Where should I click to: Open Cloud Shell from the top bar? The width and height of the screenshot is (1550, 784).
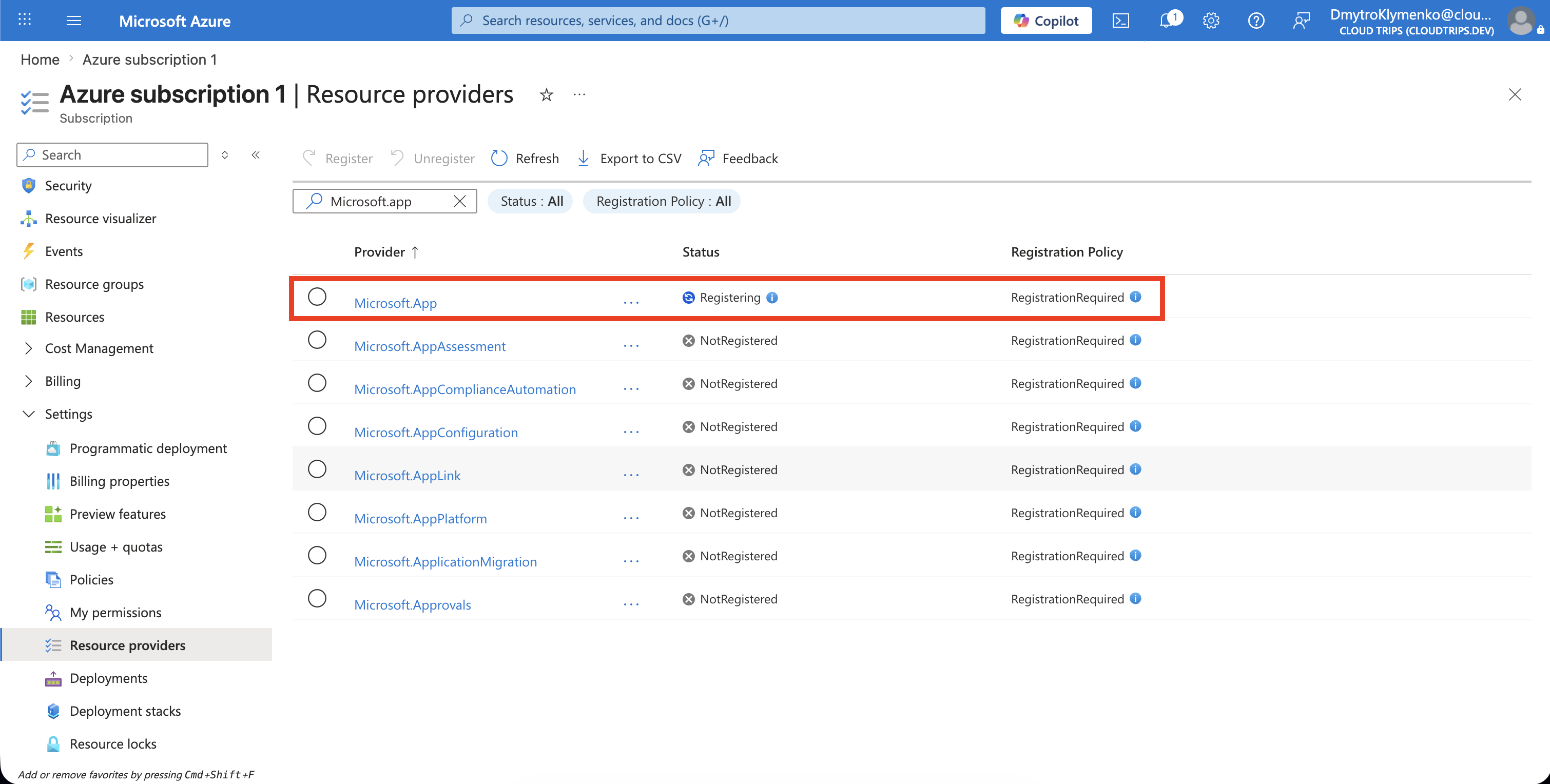point(1120,21)
